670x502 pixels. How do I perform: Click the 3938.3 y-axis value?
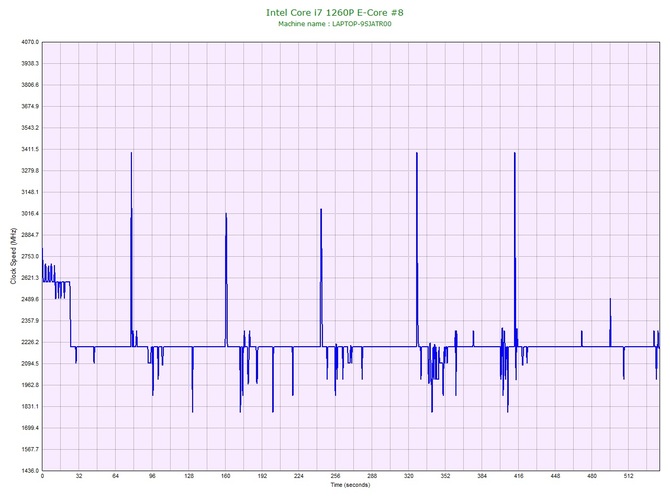(x=30, y=63)
